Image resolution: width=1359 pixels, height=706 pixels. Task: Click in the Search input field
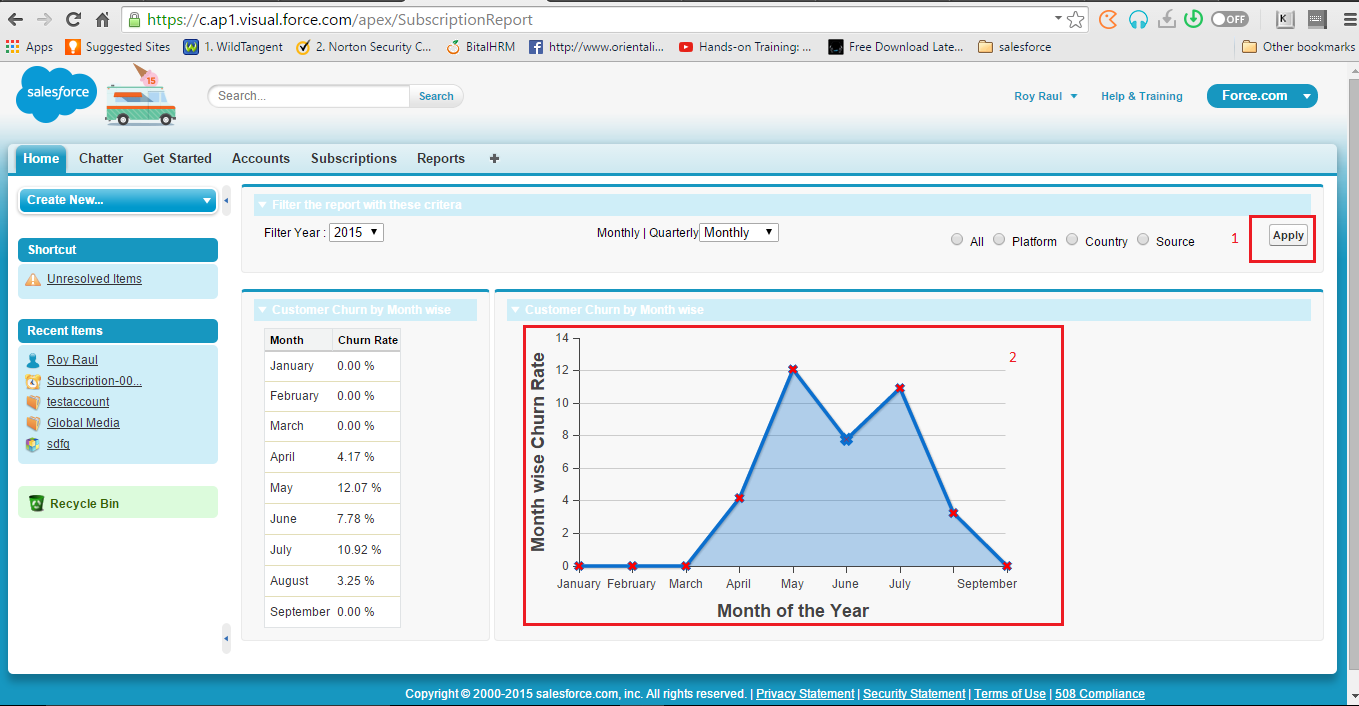tap(310, 96)
